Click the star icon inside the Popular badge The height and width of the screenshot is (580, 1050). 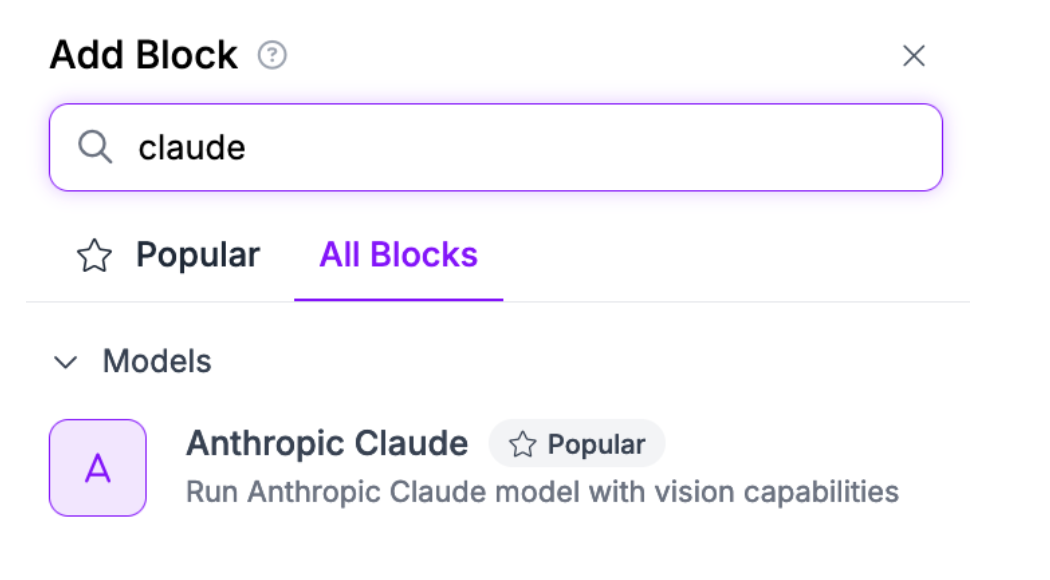pyautogui.click(x=522, y=444)
